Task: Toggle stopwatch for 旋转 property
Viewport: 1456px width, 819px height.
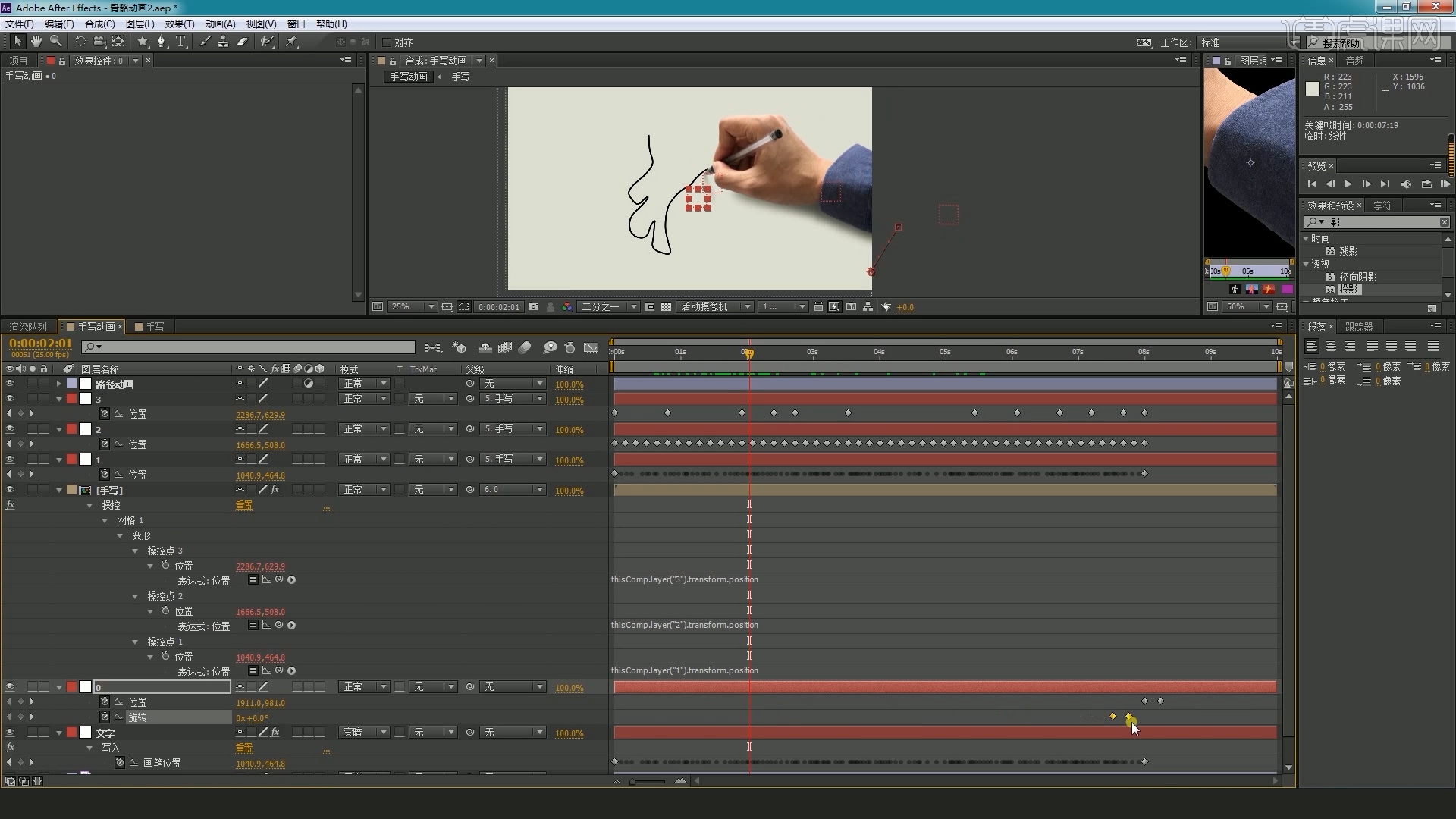Action: pyautogui.click(x=105, y=717)
